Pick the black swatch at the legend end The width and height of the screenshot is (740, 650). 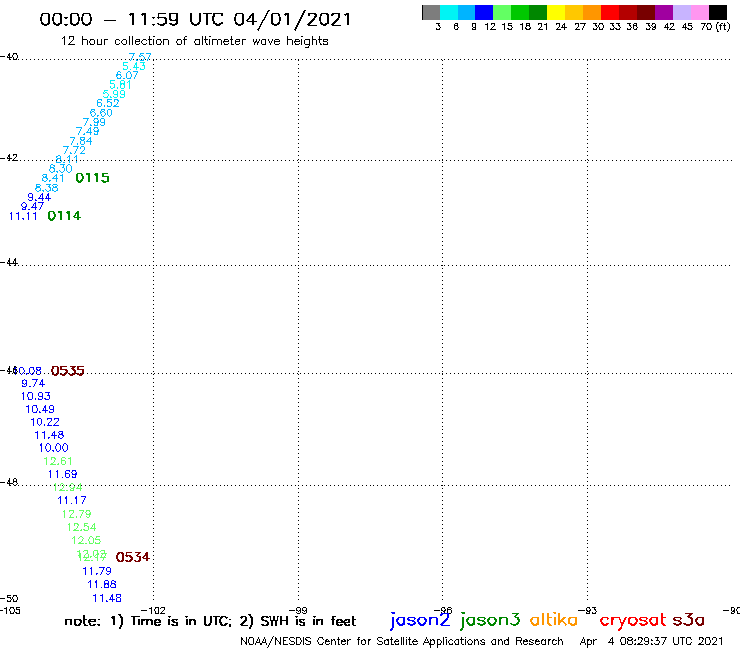coord(717,12)
